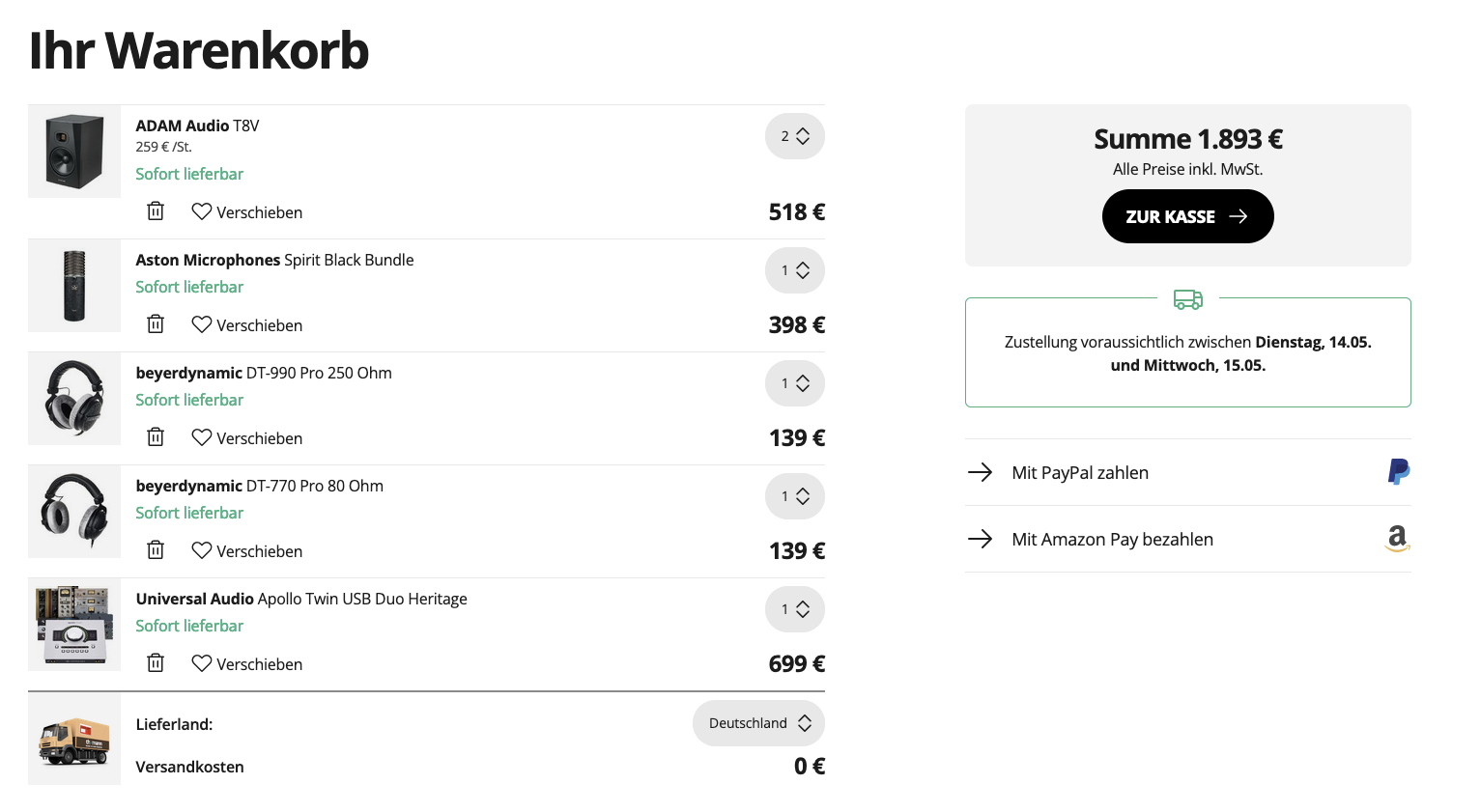The width and height of the screenshot is (1481, 812).
Task: Choose Mit PayPal zahlen option
Action: coord(1079,472)
